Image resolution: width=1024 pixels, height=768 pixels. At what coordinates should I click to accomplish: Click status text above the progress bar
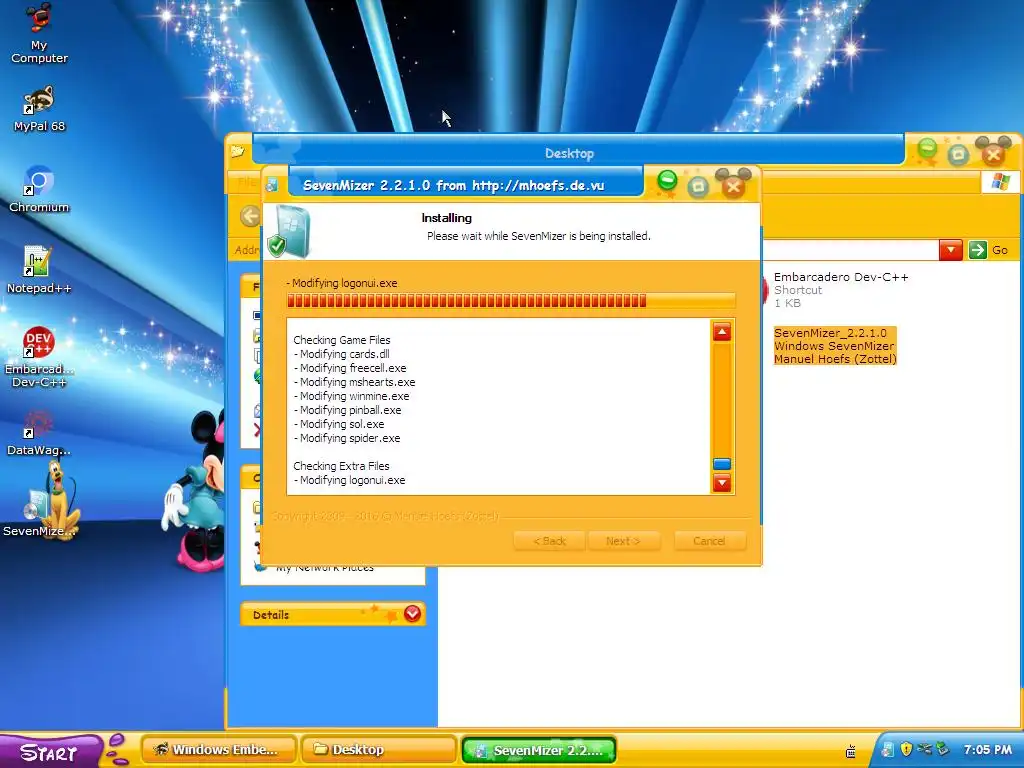point(342,283)
